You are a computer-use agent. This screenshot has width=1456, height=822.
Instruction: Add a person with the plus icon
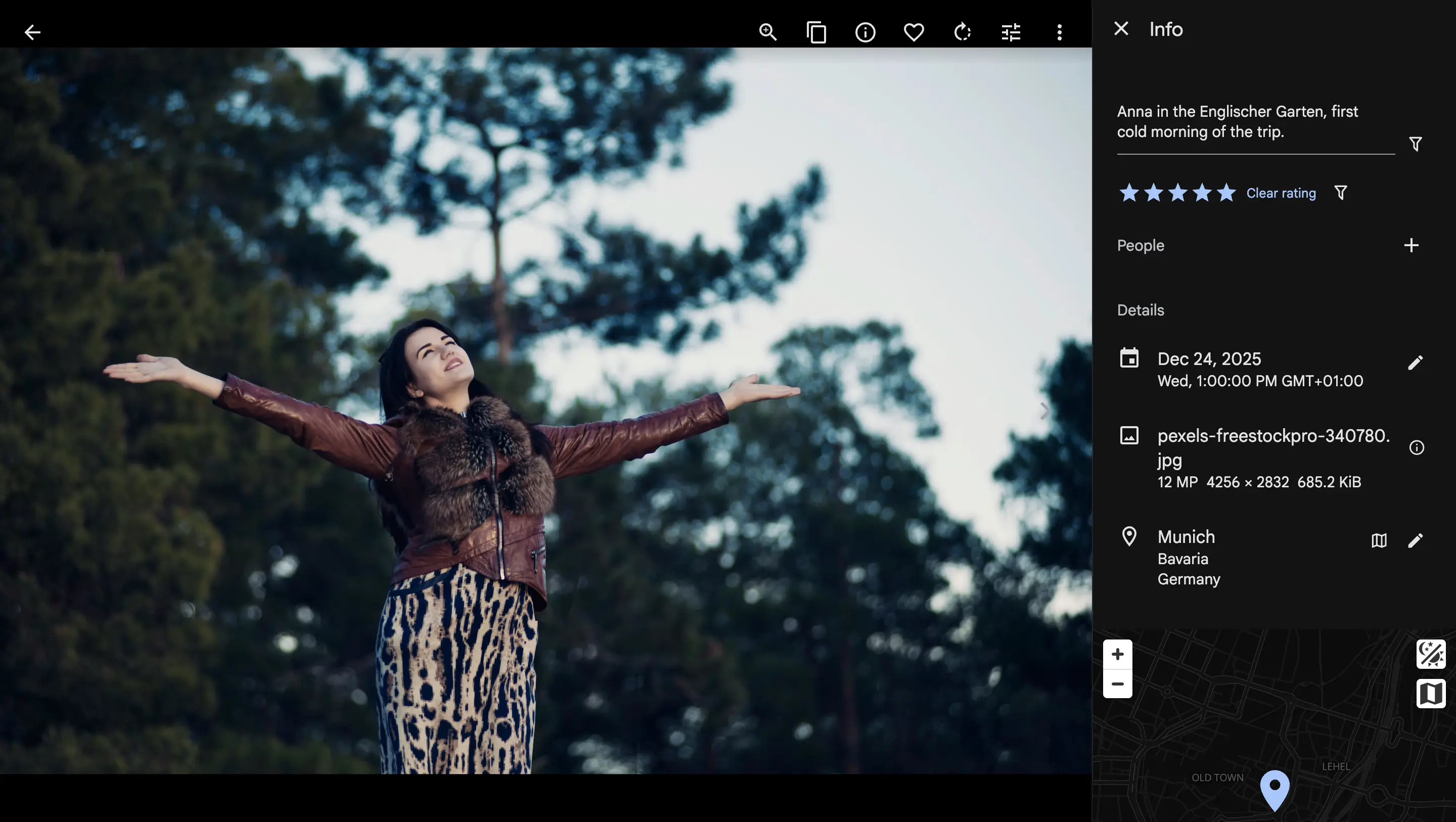pyautogui.click(x=1411, y=245)
